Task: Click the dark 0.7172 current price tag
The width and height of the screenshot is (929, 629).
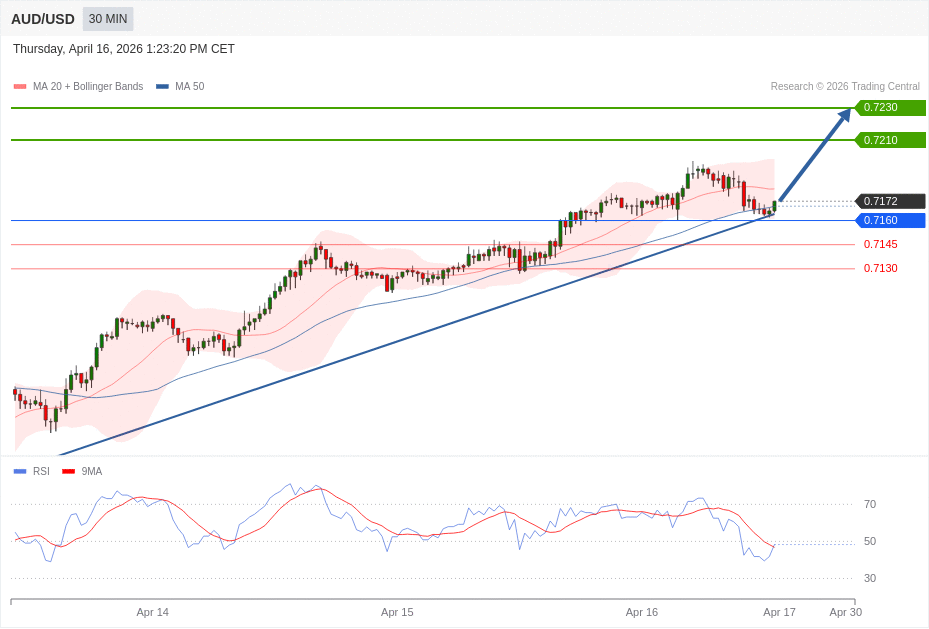Action: (x=889, y=201)
